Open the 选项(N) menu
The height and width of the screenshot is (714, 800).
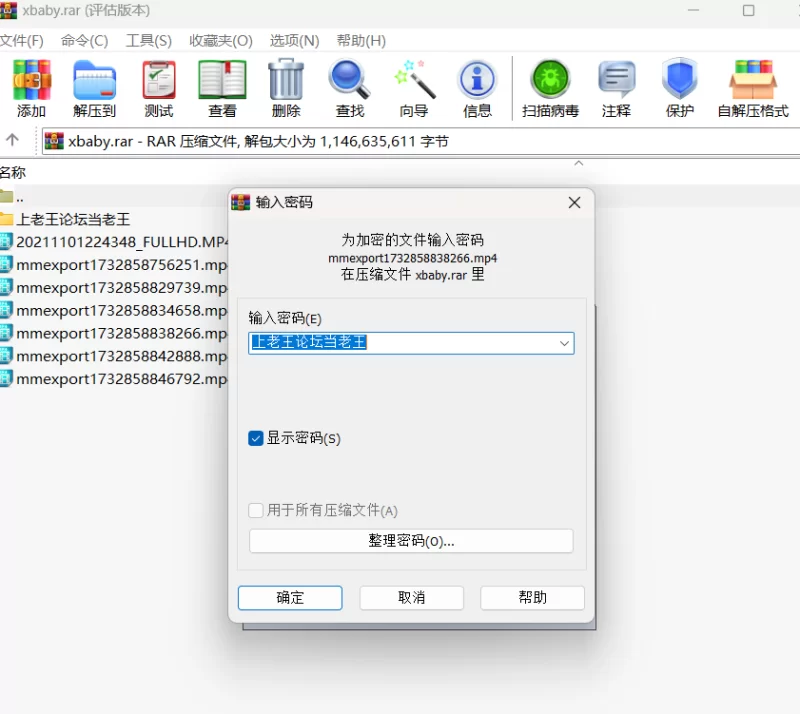294,40
